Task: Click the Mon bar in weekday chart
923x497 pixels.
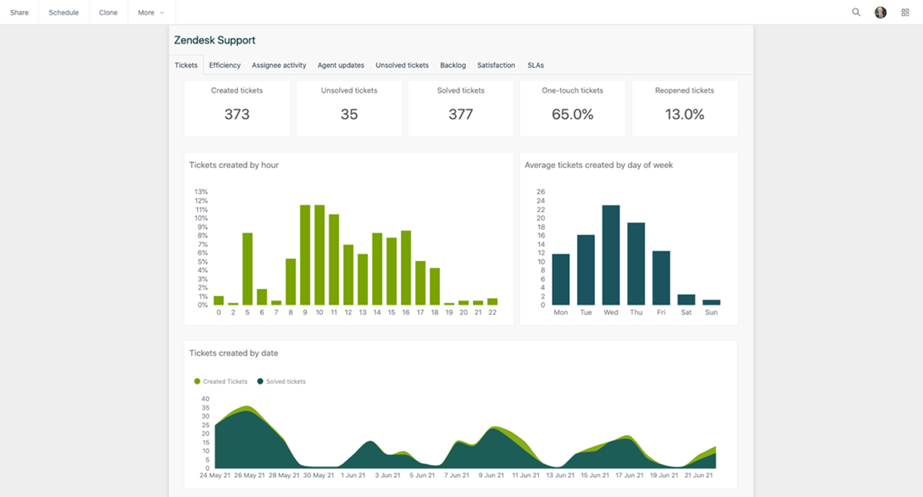Action: tap(561, 279)
